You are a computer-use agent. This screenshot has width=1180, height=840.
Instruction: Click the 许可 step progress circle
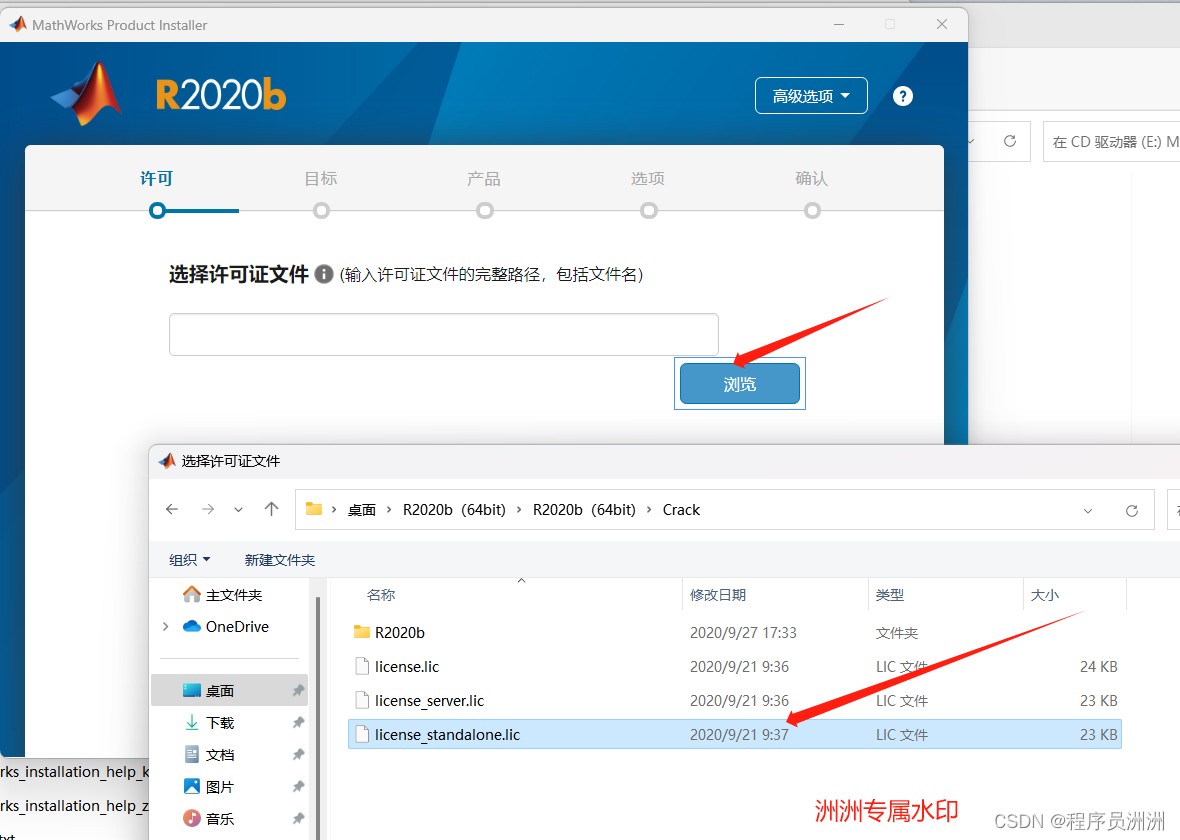pos(157,211)
